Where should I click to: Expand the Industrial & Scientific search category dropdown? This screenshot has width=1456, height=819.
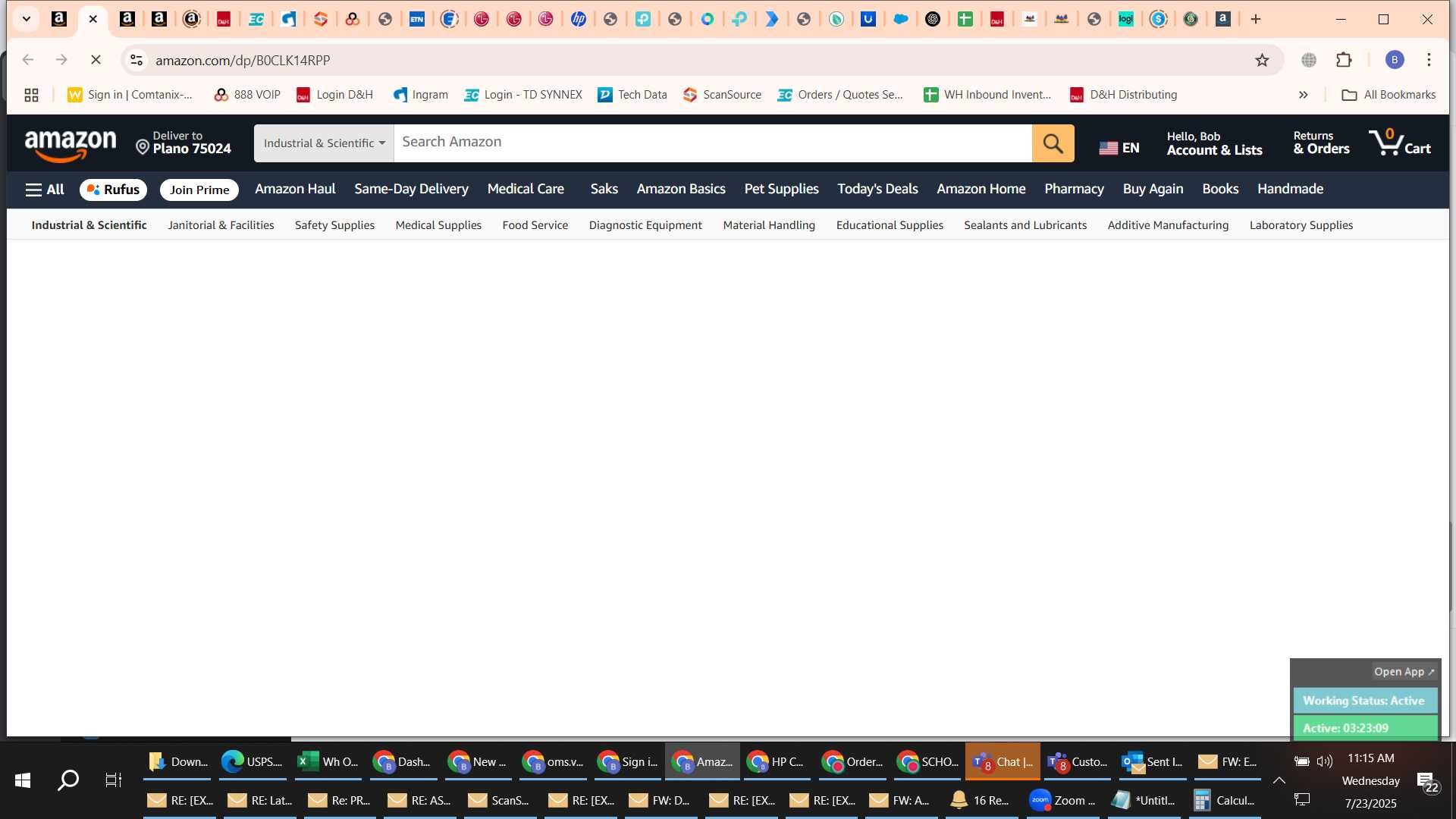coord(324,143)
